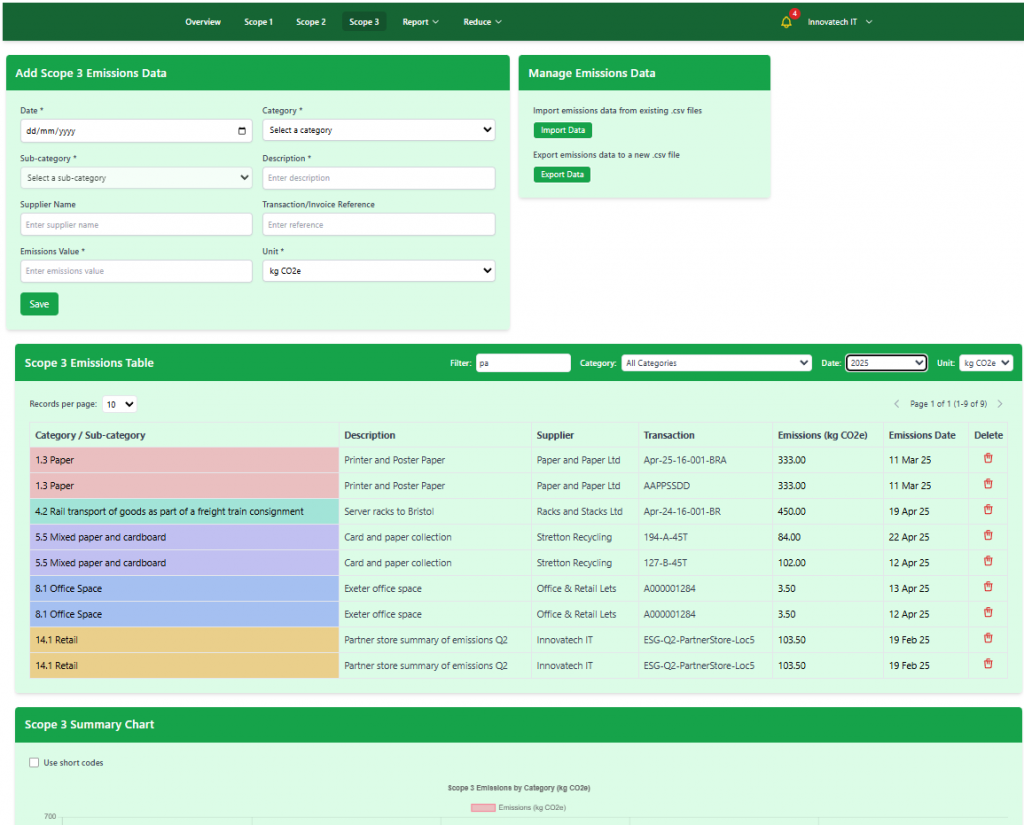Enable the Use short codes checkbox
This screenshot has height=825, width=1024.
[x=35, y=763]
